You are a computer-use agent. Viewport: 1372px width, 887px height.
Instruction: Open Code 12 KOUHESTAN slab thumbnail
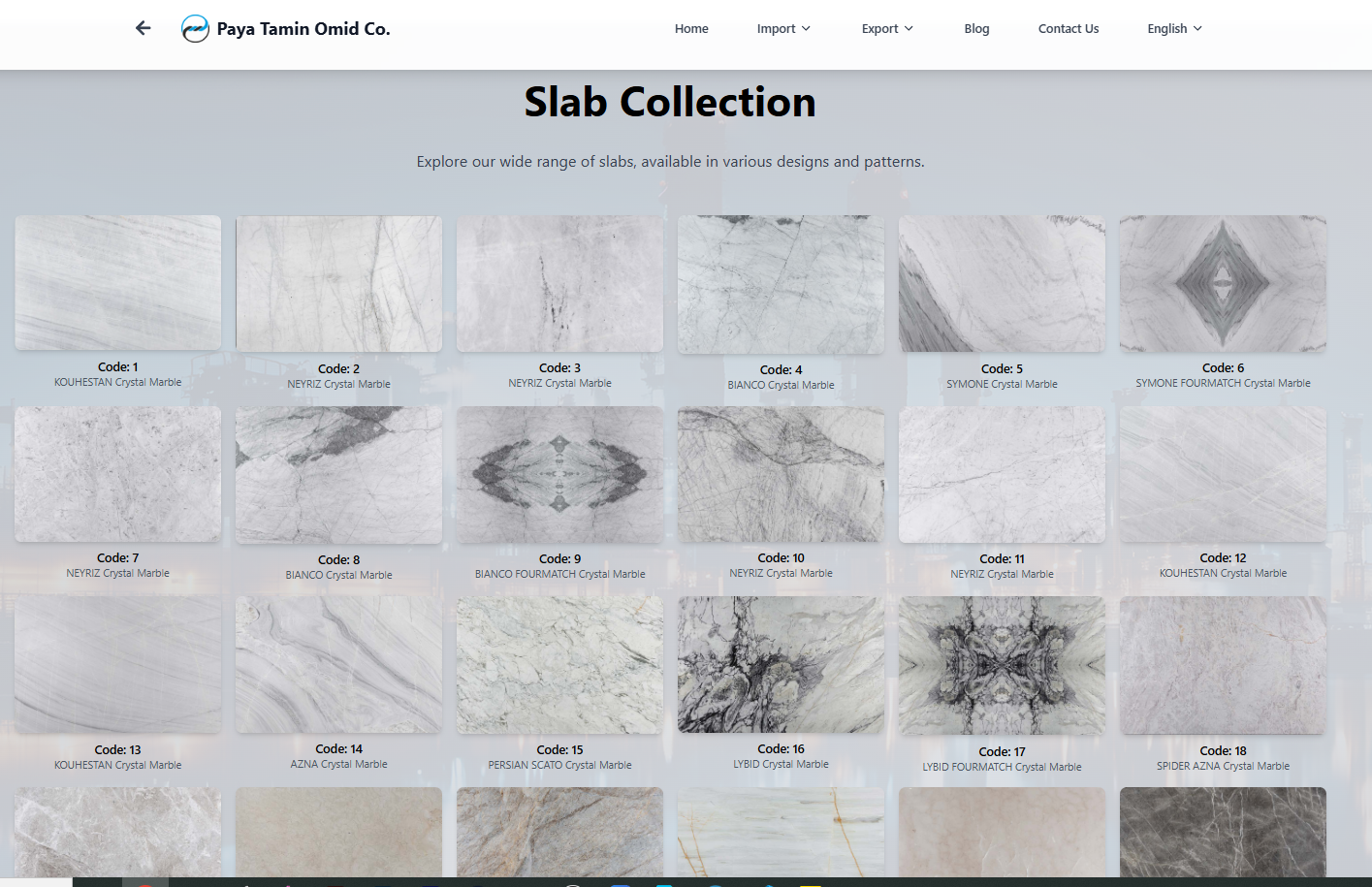coord(1224,474)
